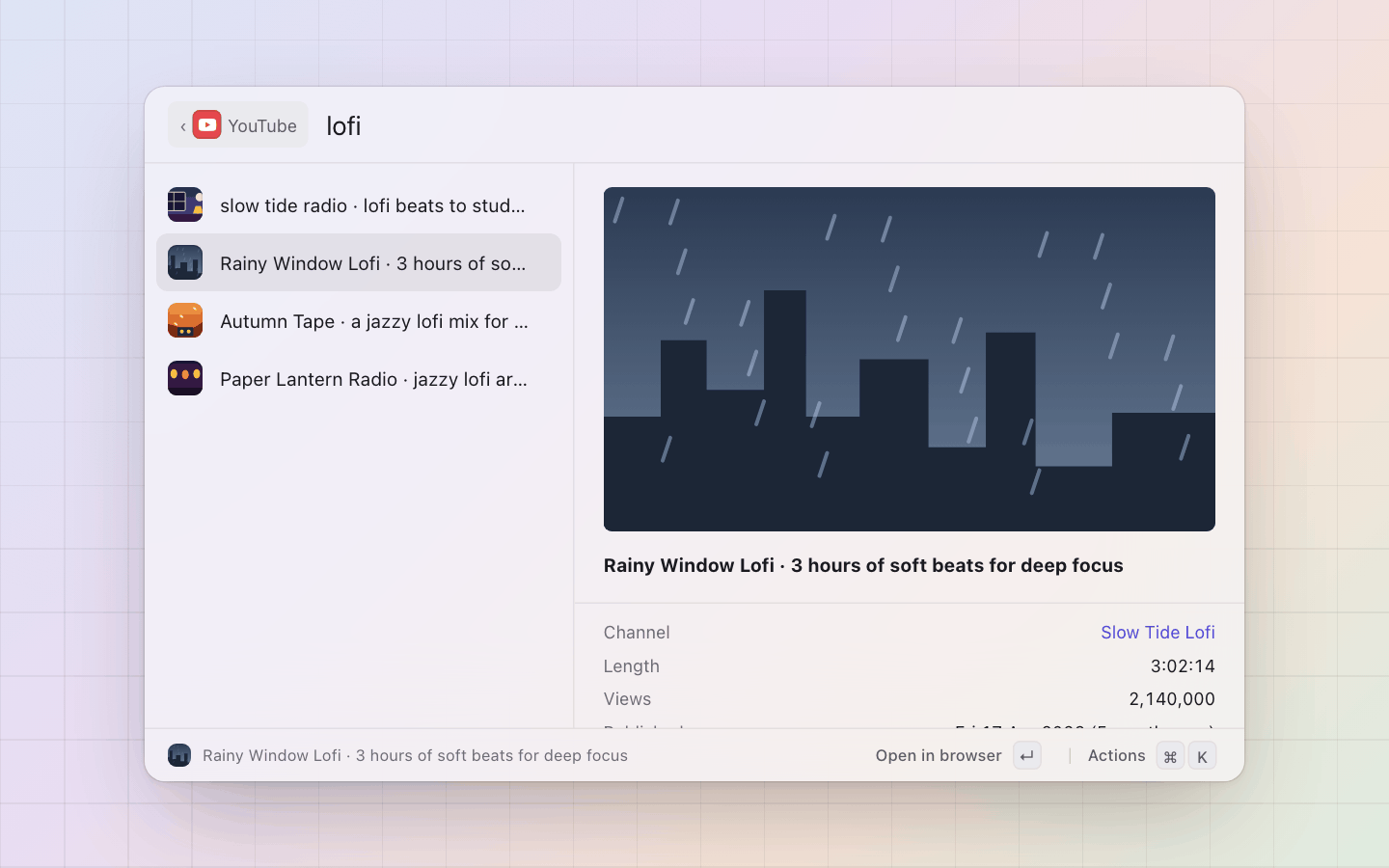This screenshot has width=1389, height=868.
Task: Click the Command key icon
Action: (1170, 756)
